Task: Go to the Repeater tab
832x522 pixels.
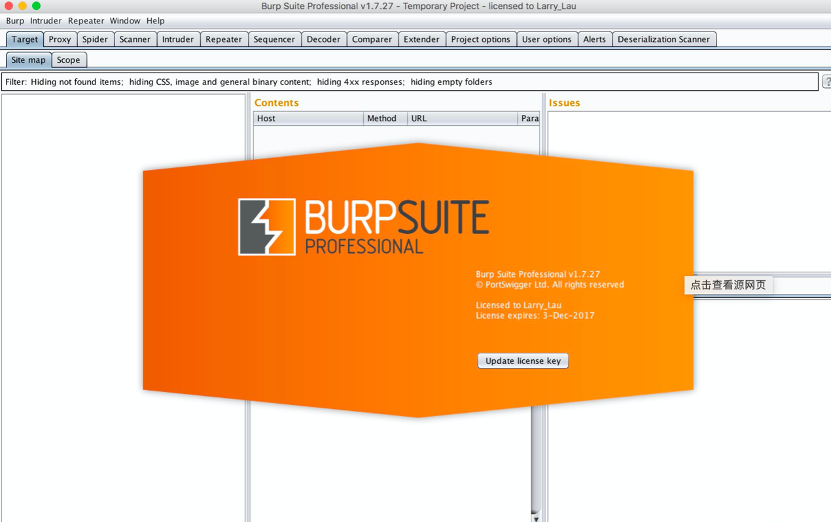Action: click(223, 39)
